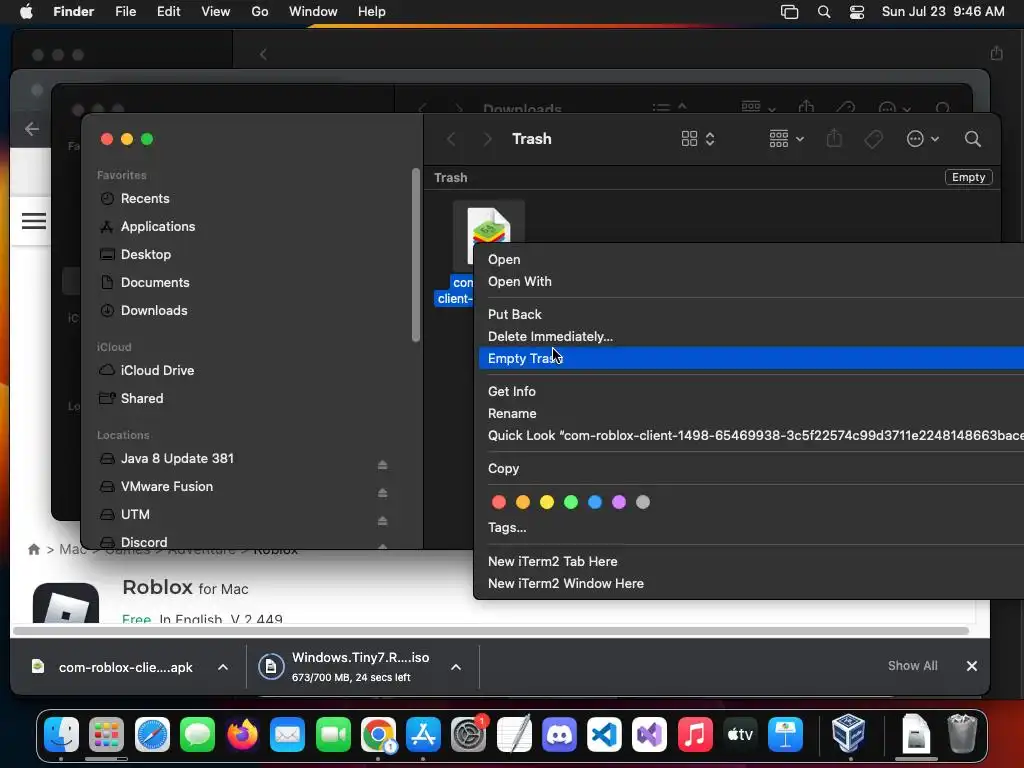1024x768 pixels.
Task: Eject the UTM volume
Action: point(383,521)
